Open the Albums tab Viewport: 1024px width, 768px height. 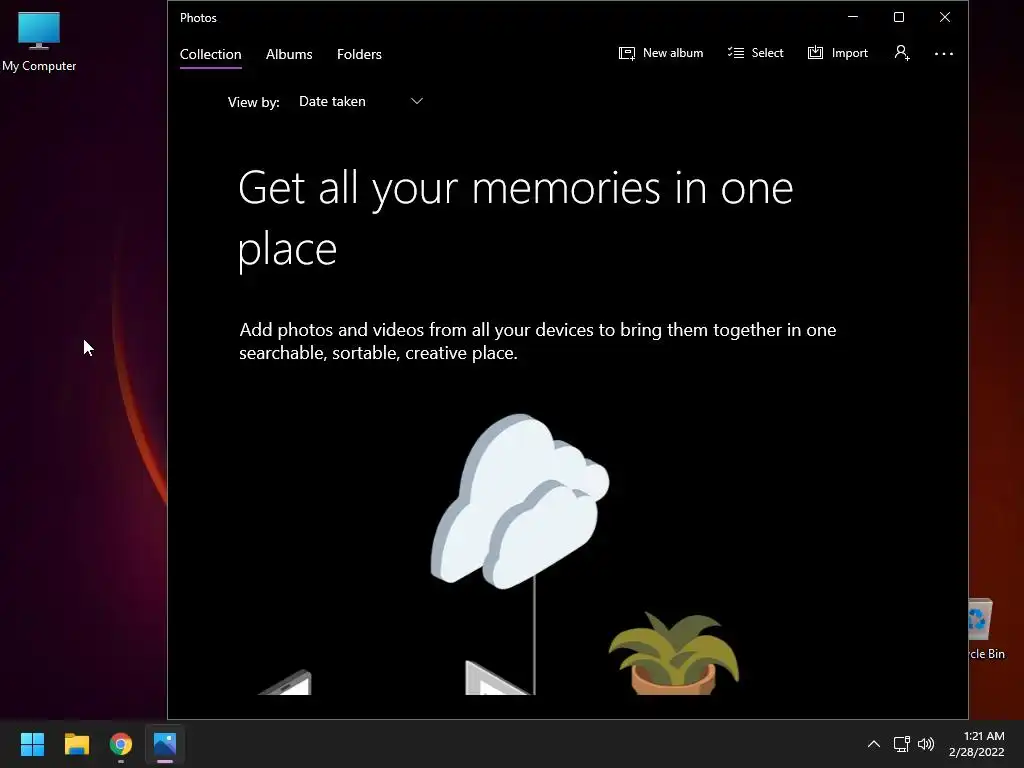[x=289, y=54]
